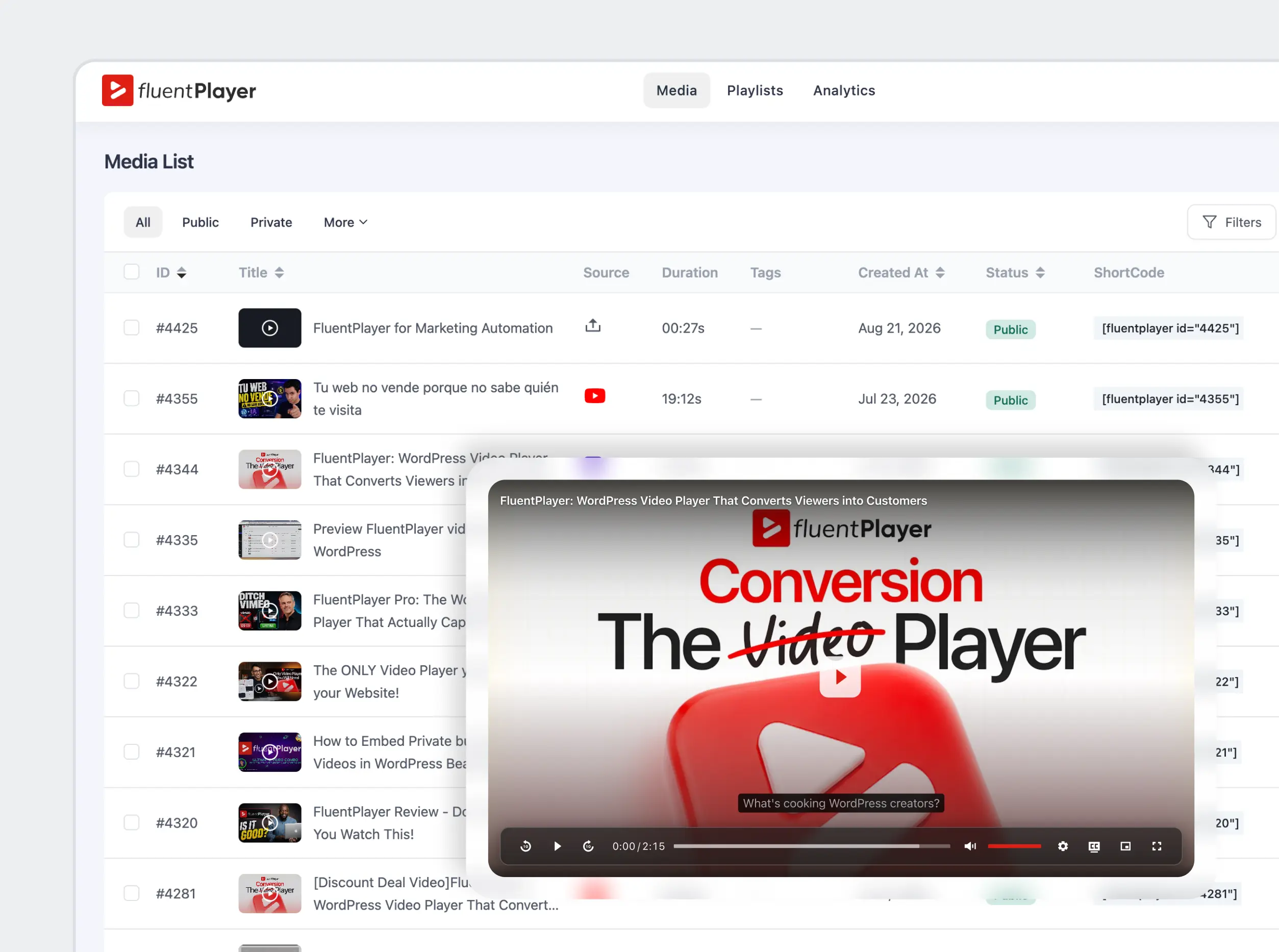
Task: Open title FluentPlayer Review
Action: [390, 823]
